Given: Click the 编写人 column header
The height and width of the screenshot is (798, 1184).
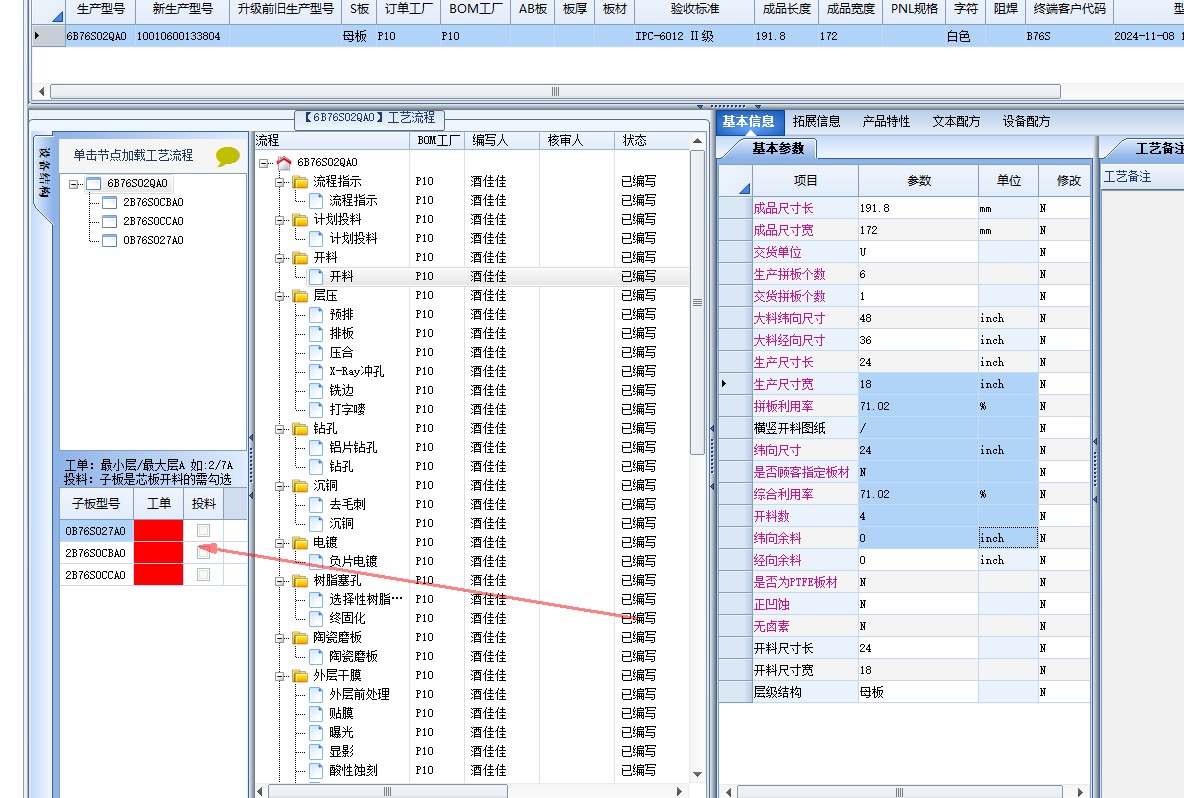Looking at the screenshot, I should click(x=501, y=140).
